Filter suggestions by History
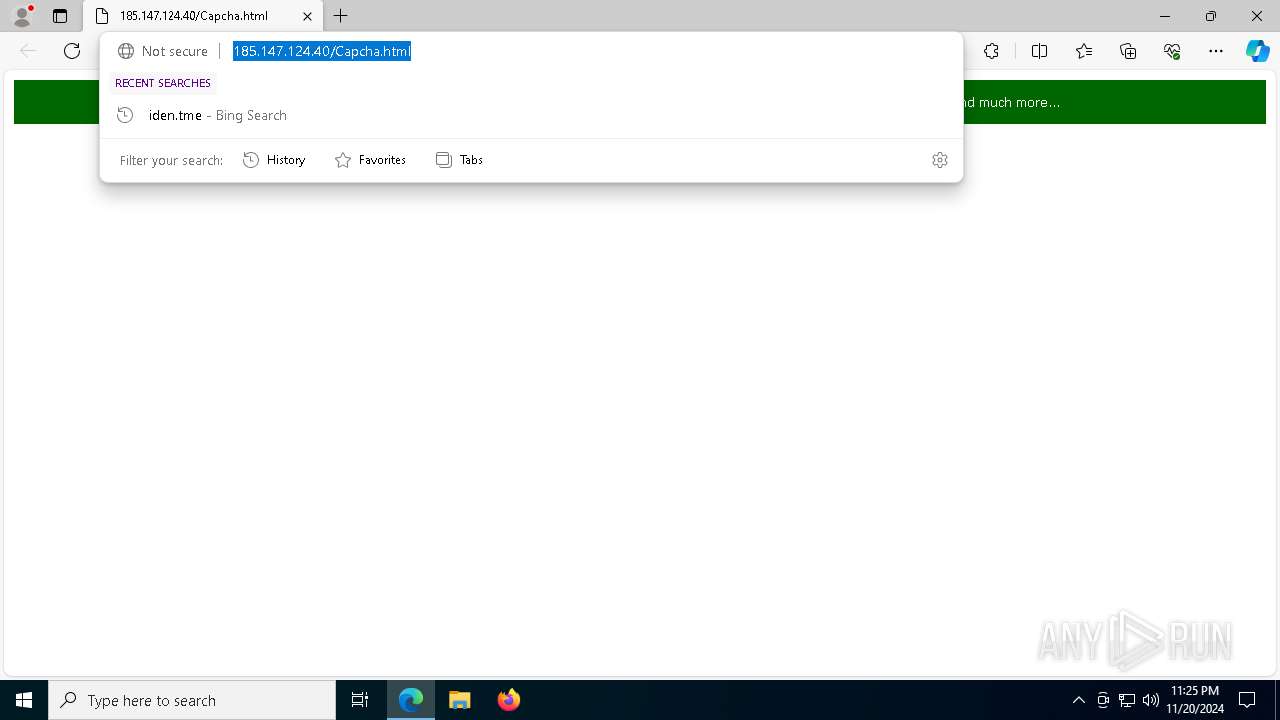The width and height of the screenshot is (1280, 720). [x=274, y=160]
